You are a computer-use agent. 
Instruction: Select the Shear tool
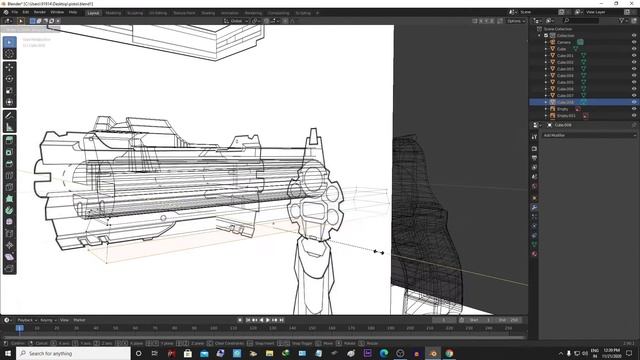9,257
